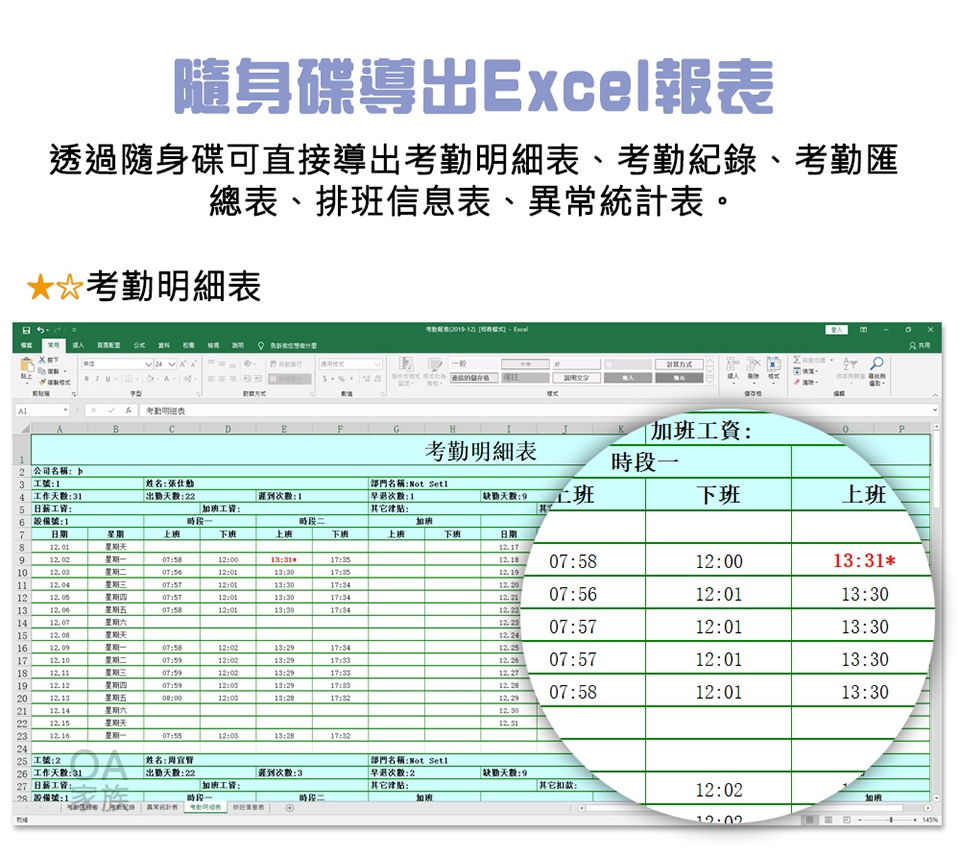Click the Undo arrow icon
This screenshot has height=857, width=960.
pyautogui.click(x=38, y=329)
